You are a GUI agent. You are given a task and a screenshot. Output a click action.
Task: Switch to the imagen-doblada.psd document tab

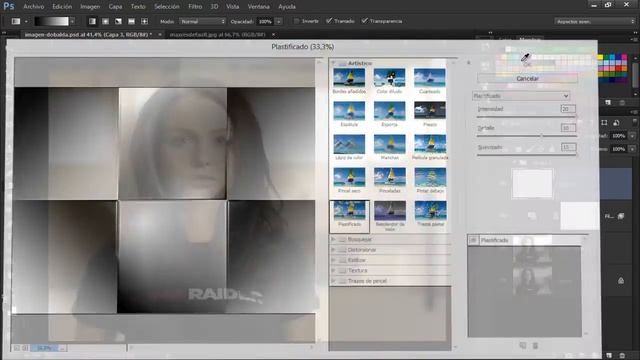coord(88,35)
